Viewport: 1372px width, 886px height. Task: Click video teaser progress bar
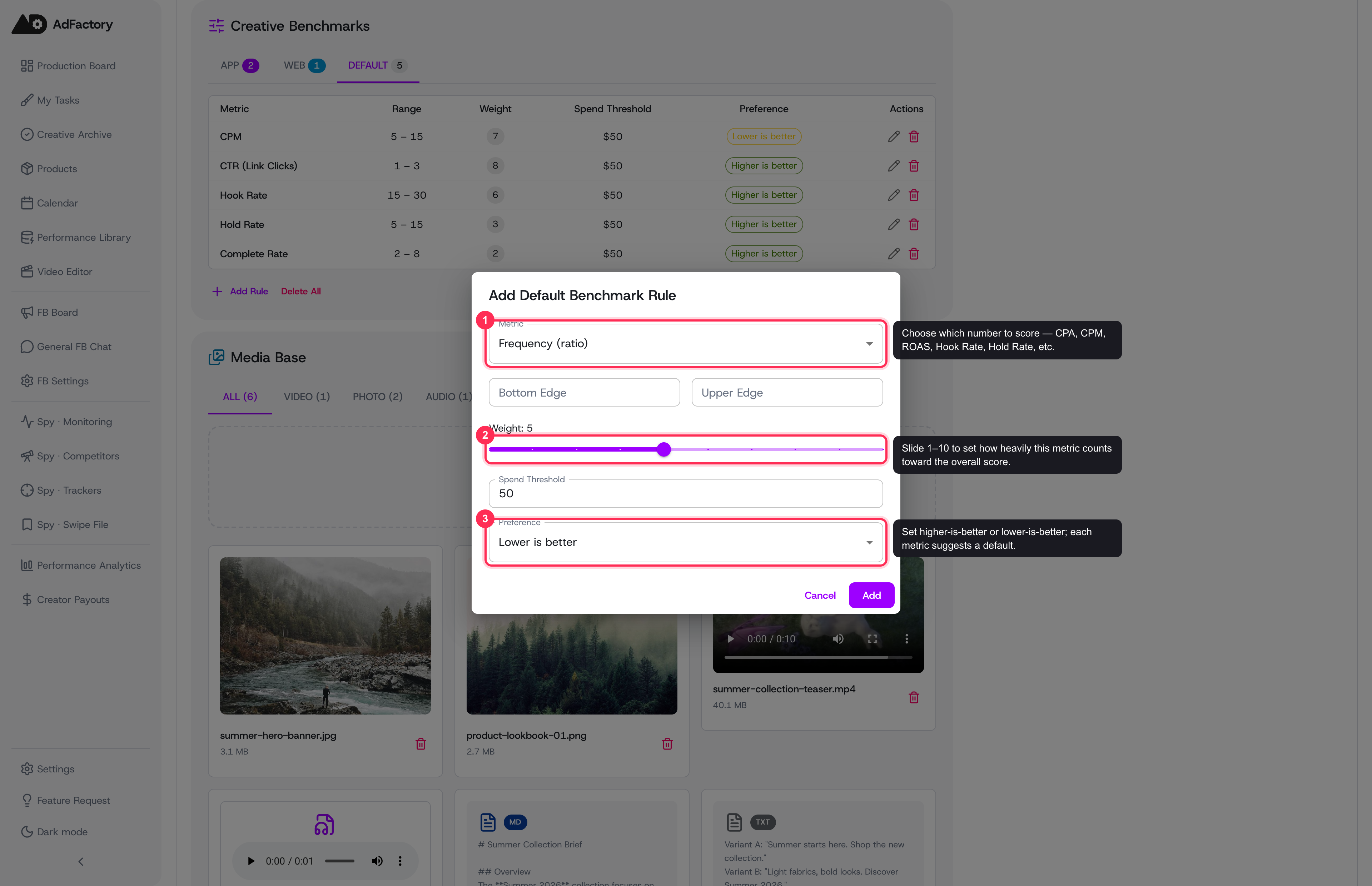click(x=817, y=657)
